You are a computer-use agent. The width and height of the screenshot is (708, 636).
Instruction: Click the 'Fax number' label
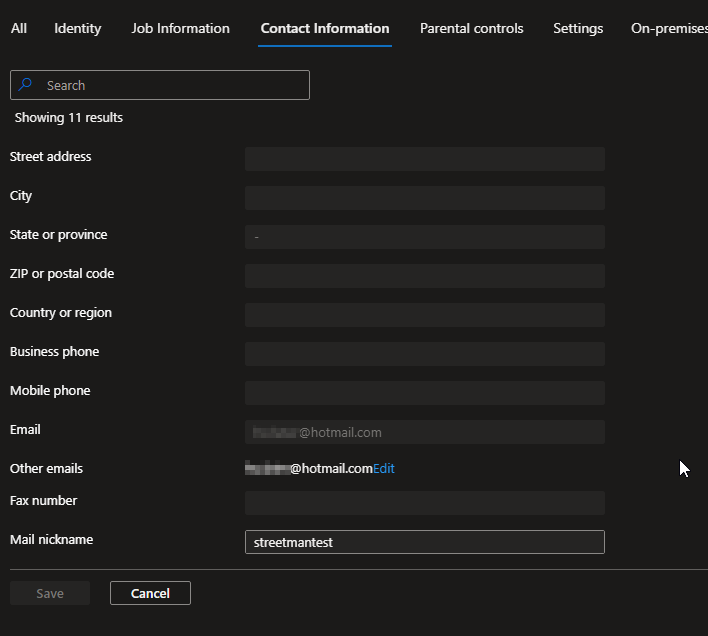(44, 500)
